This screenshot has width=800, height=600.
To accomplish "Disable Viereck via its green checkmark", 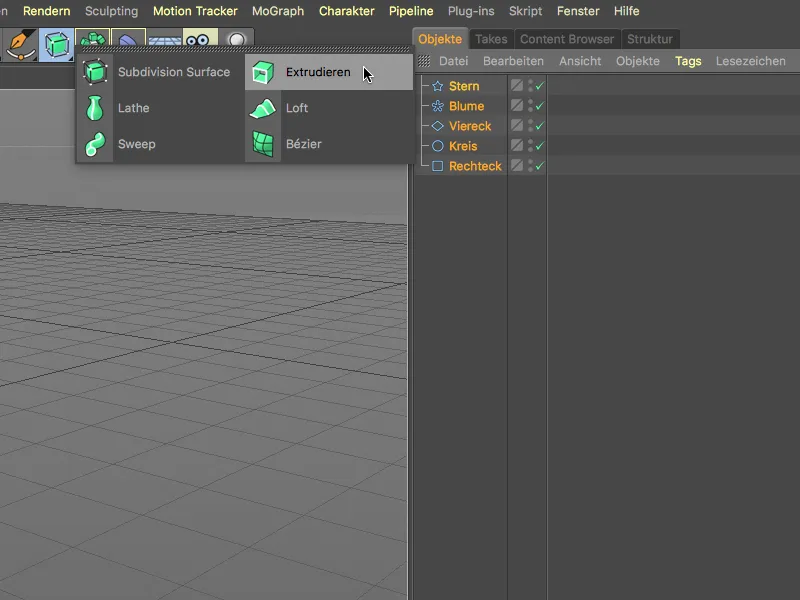I will 540,126.
